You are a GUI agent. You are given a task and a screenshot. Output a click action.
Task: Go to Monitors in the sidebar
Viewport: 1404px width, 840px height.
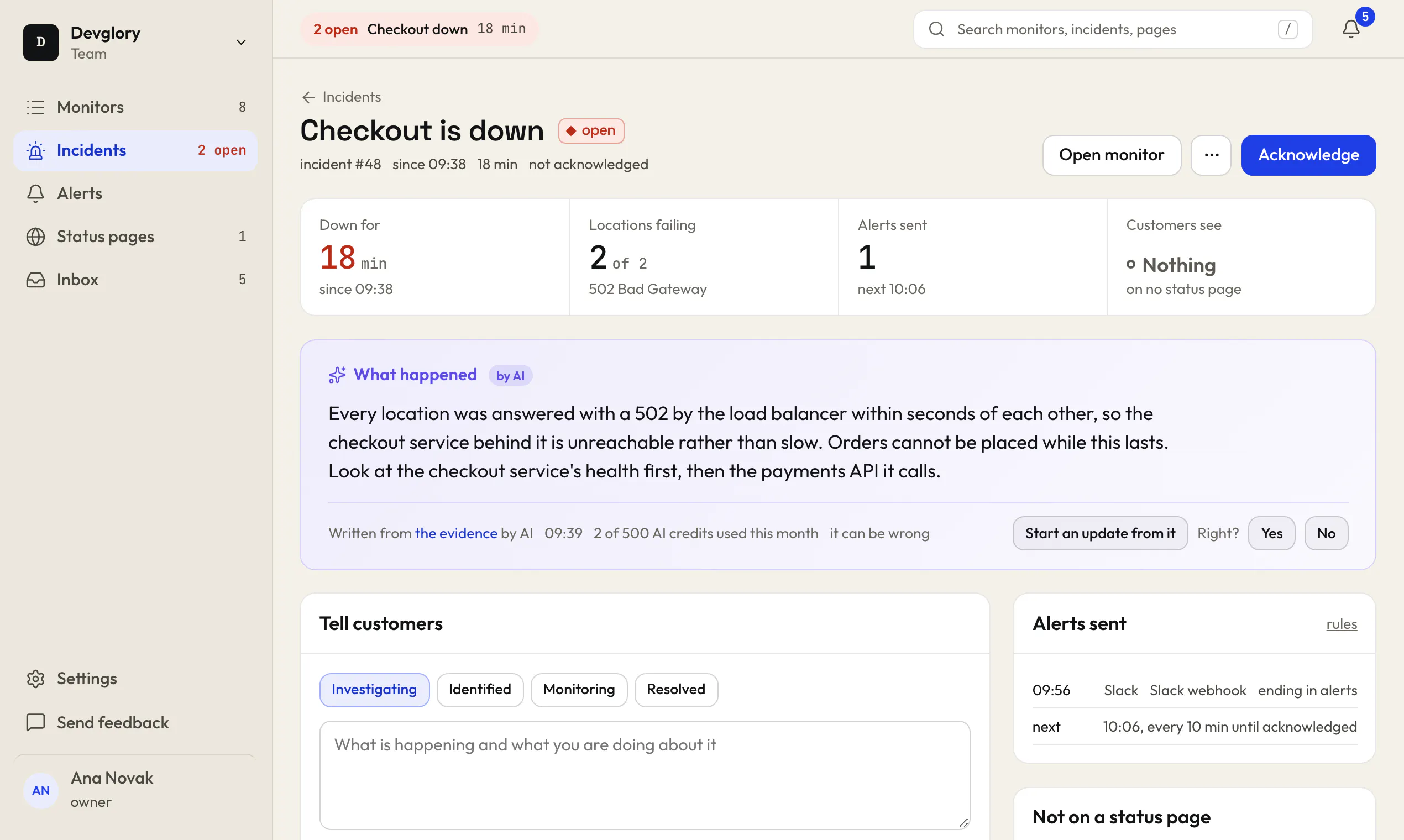(135, 107)
